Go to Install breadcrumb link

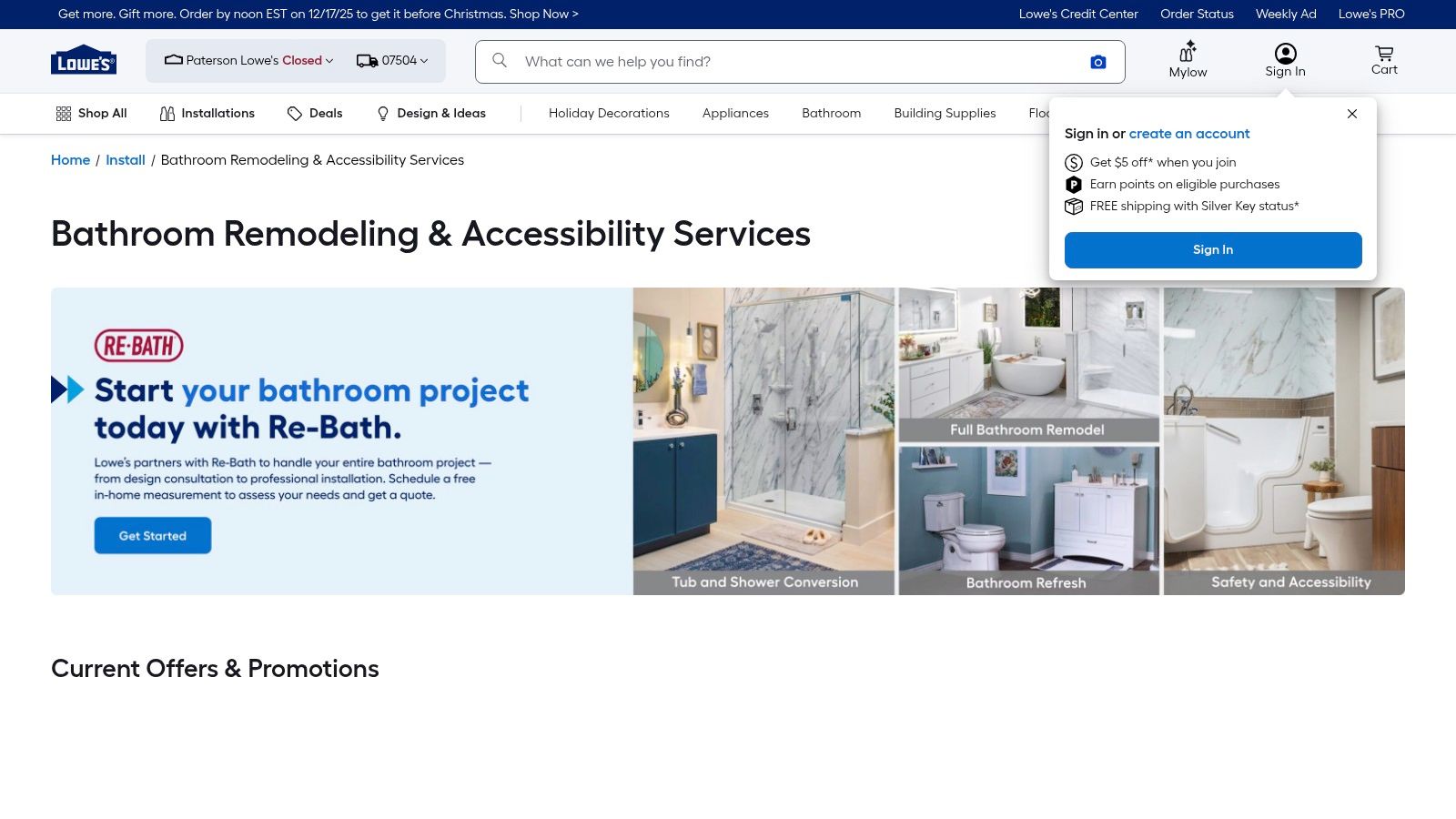pyautogui.click(x=126, y=160)
